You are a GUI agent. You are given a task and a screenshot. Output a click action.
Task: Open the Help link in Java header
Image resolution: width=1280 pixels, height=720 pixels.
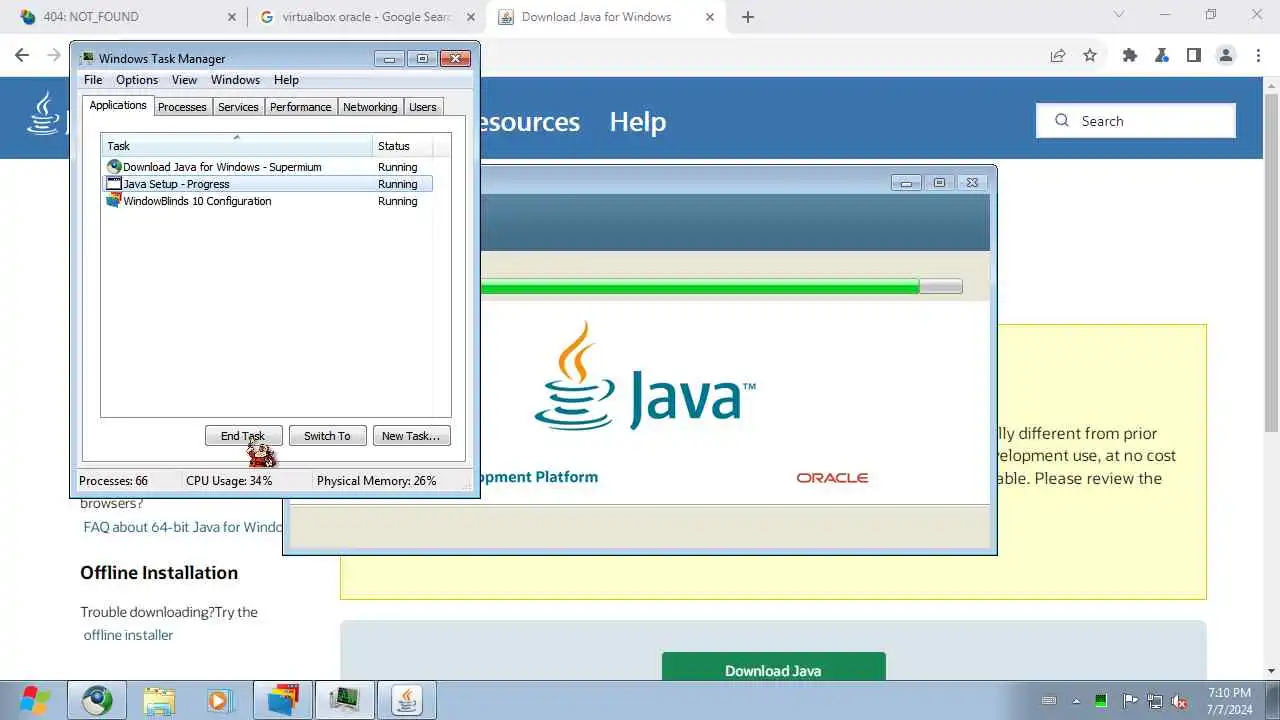[x=638, y=122]
